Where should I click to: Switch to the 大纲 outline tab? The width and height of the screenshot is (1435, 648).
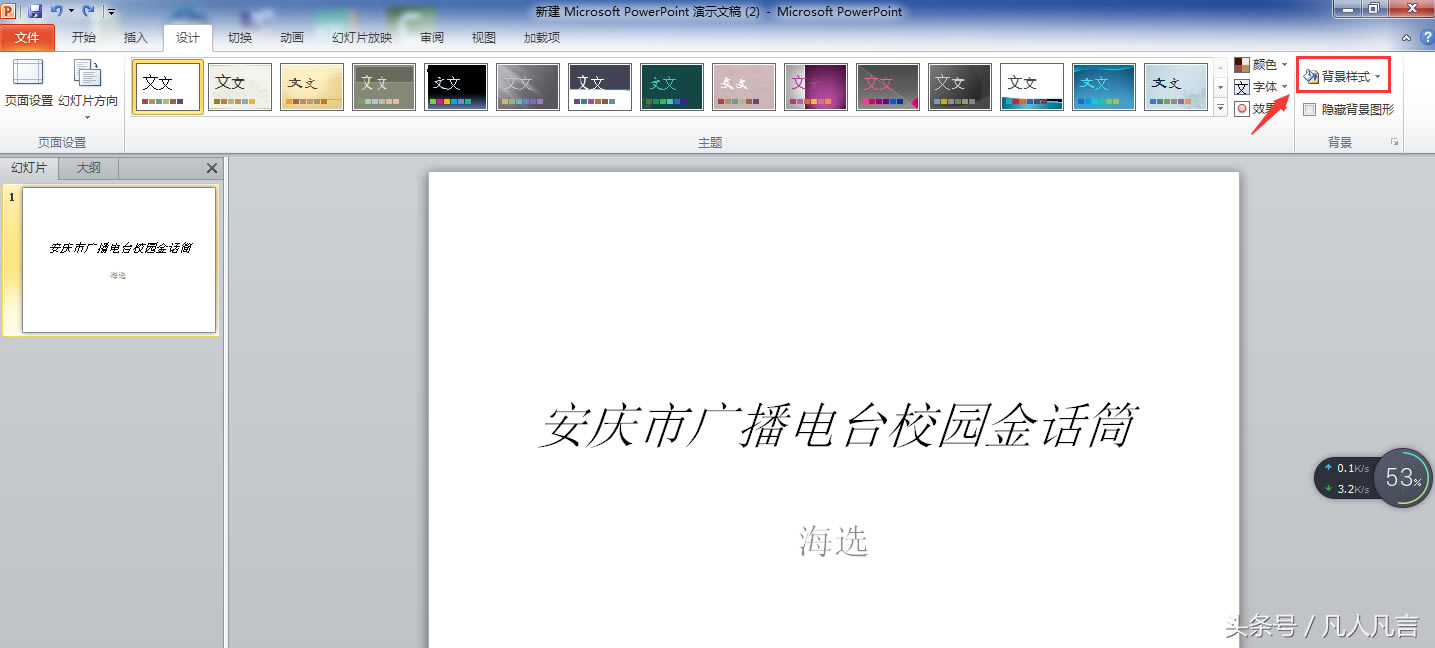pos(88,168)
